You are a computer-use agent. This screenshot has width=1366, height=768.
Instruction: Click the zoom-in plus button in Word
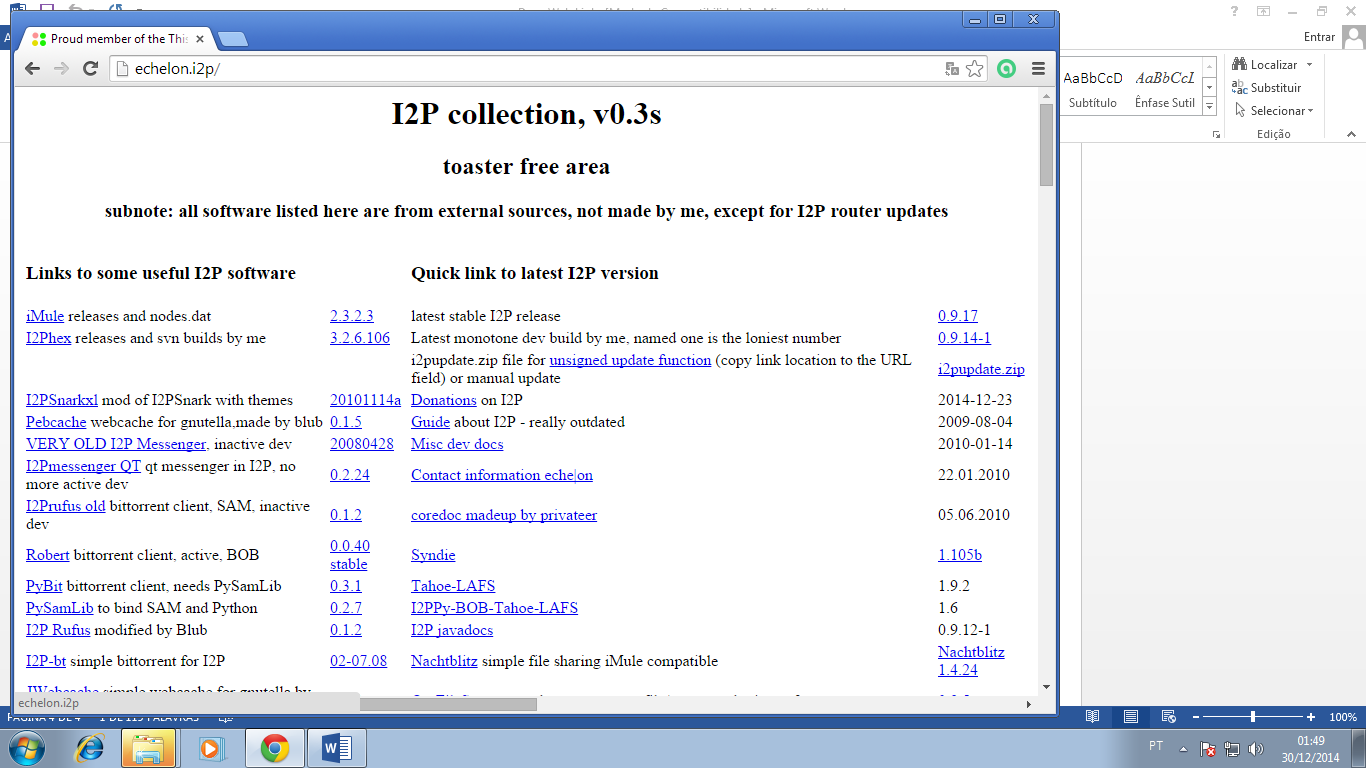1313,717
